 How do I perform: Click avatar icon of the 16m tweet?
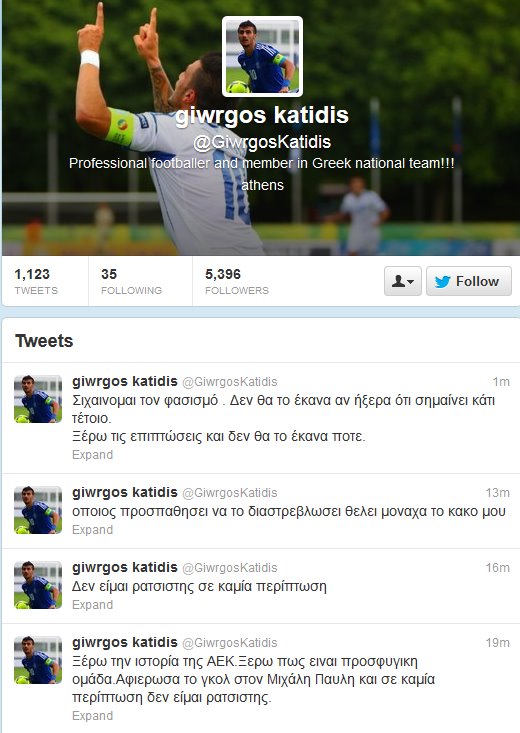[x=38, y=585]
